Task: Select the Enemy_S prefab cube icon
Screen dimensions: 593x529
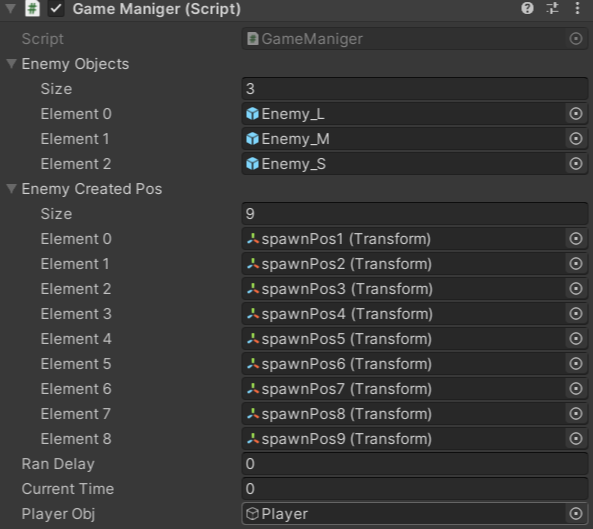Action: point(252,164)
